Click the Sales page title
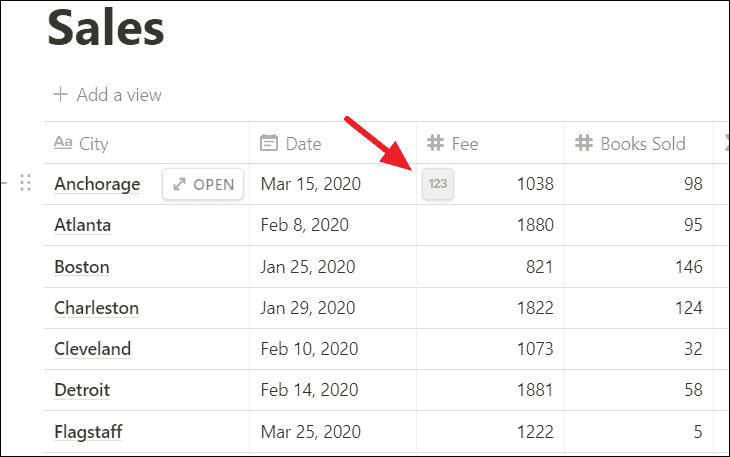The image size is (730, 457). click(106, 28)
